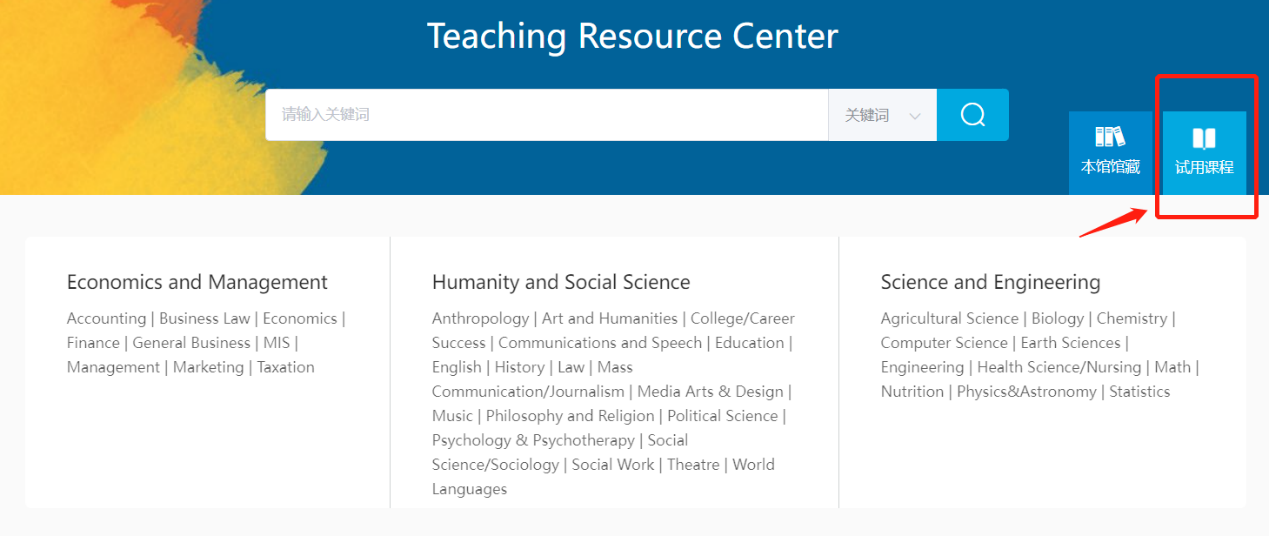Browse the Computer Science category

point(944,342)
